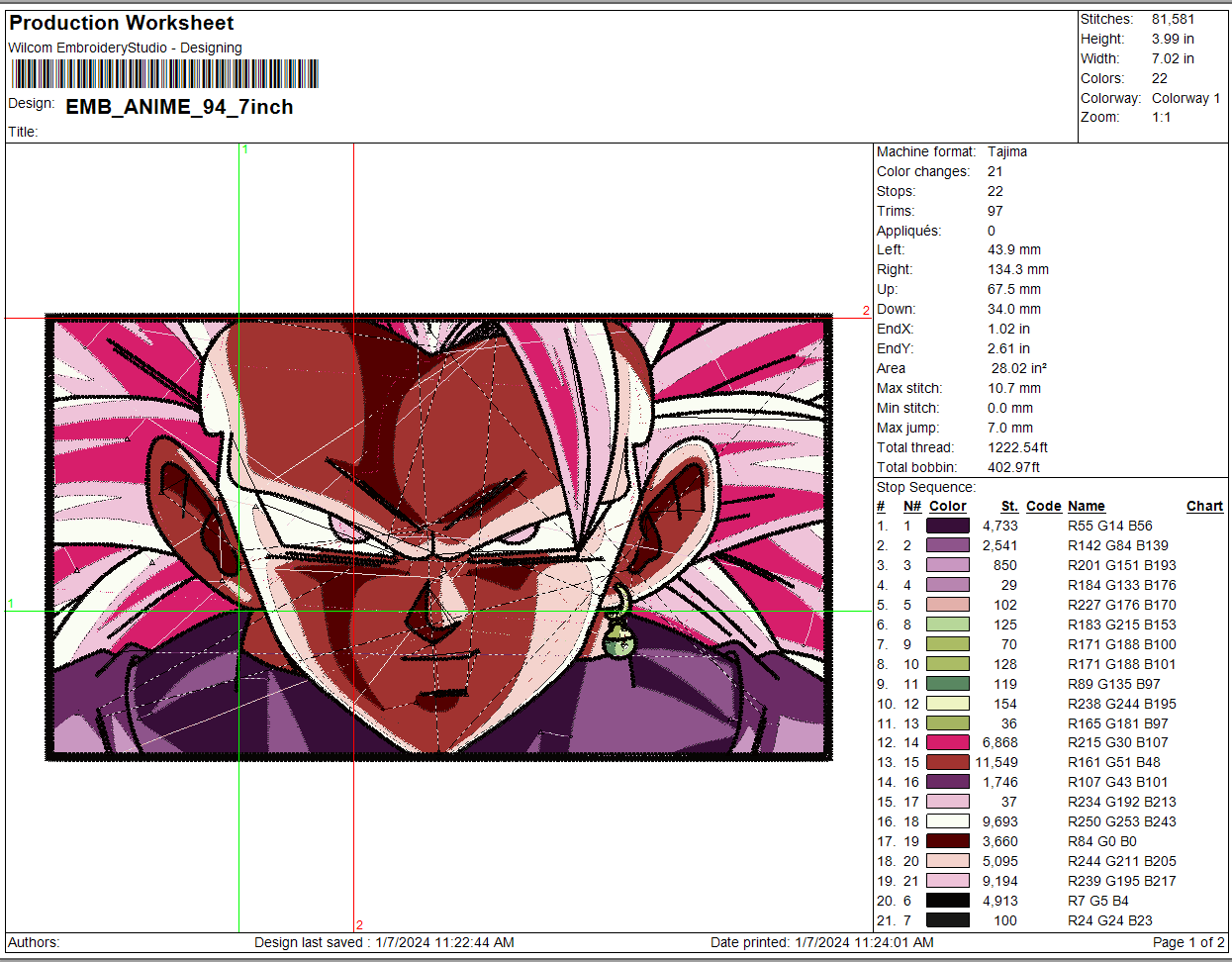Choose the R183 G215 B153 swatch
1232x962 pixels.
tap(948, 625)
